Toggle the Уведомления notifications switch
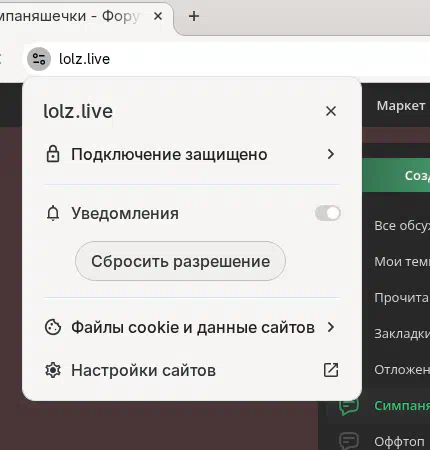 [x=328, y=213]
